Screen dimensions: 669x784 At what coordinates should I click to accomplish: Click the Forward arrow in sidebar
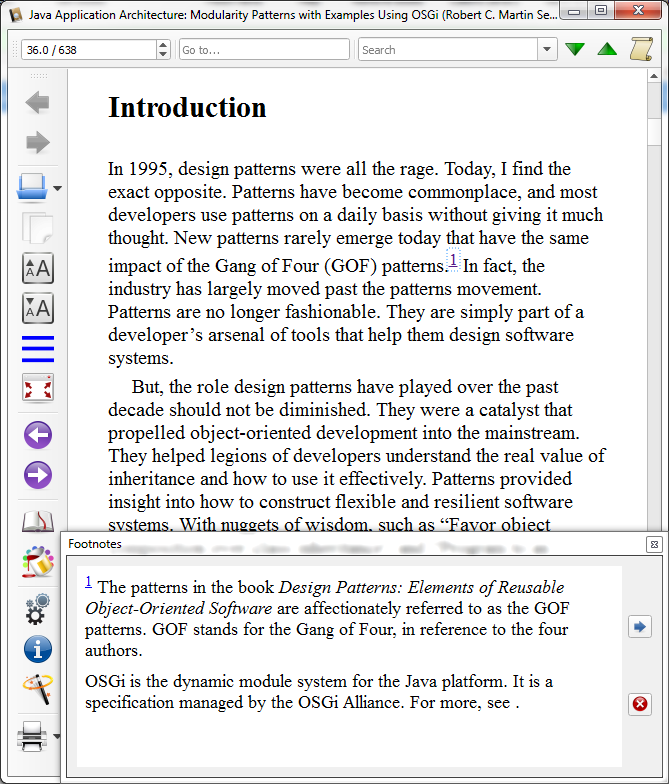pyautogui.click(x=38, y=142)
